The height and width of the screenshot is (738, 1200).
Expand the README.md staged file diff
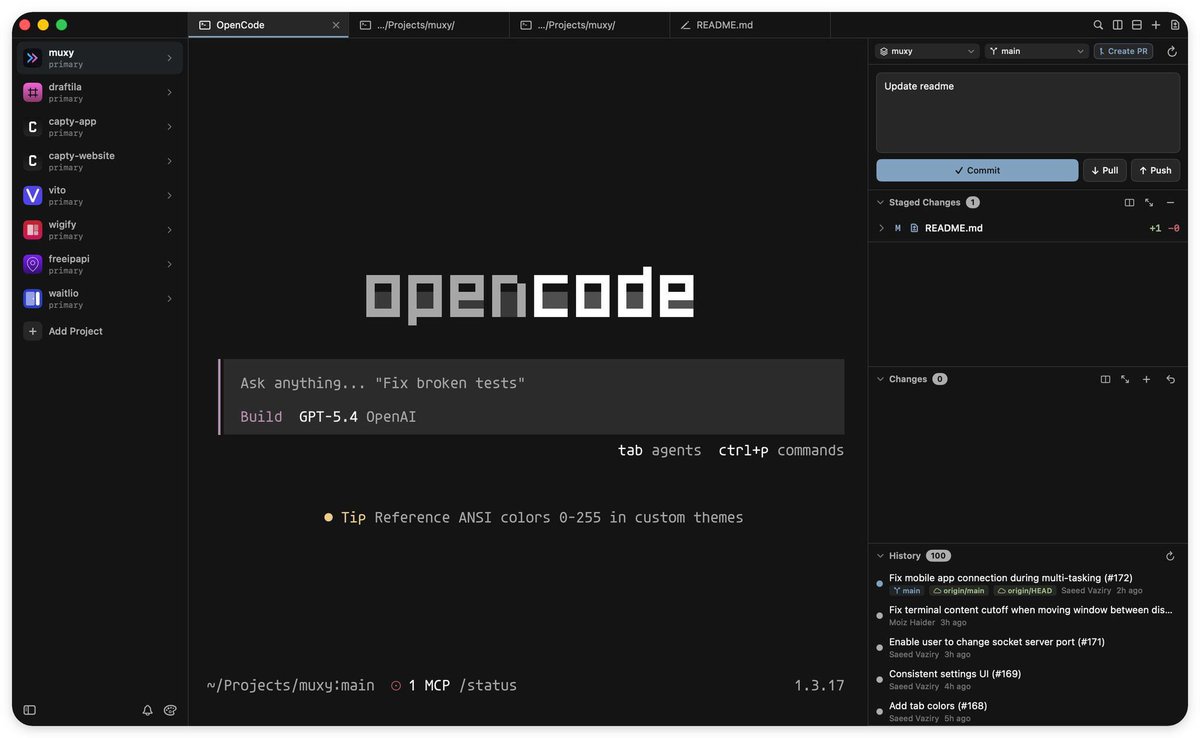[881, 228]
